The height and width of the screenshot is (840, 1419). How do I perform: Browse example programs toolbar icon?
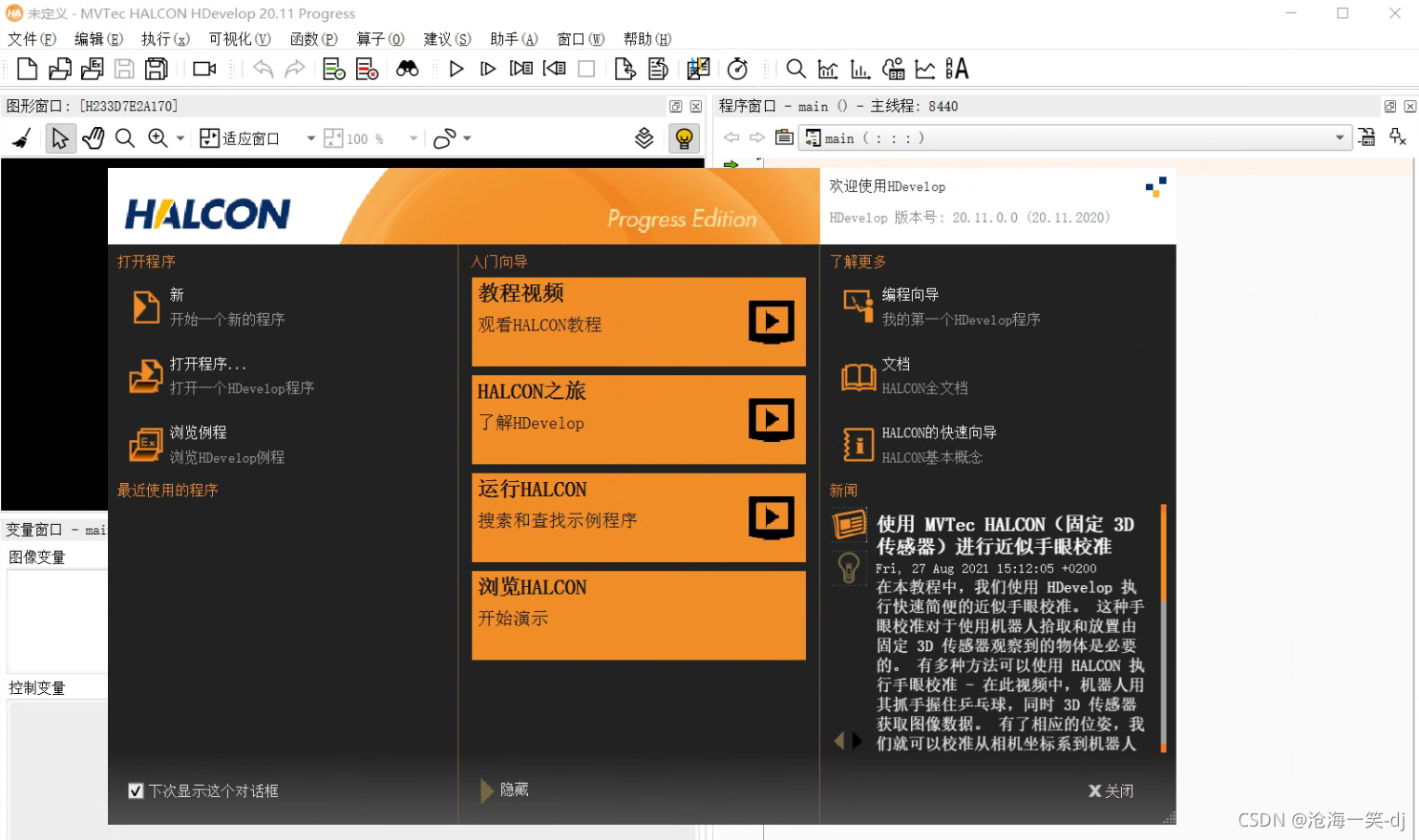pyautogui.click(x=93, y=69)
